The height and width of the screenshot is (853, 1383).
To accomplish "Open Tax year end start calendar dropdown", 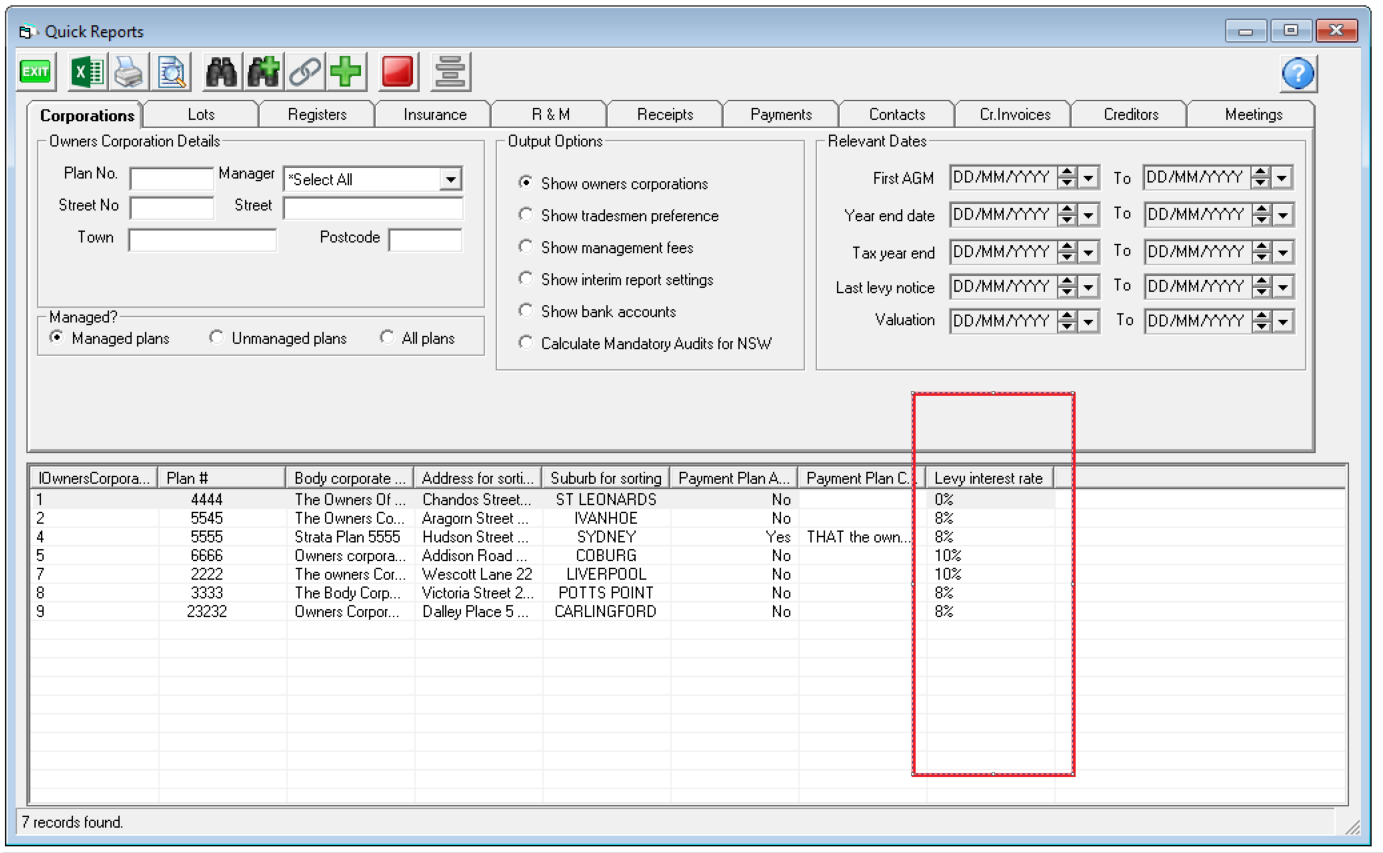I will click(x=1089, y=251).
